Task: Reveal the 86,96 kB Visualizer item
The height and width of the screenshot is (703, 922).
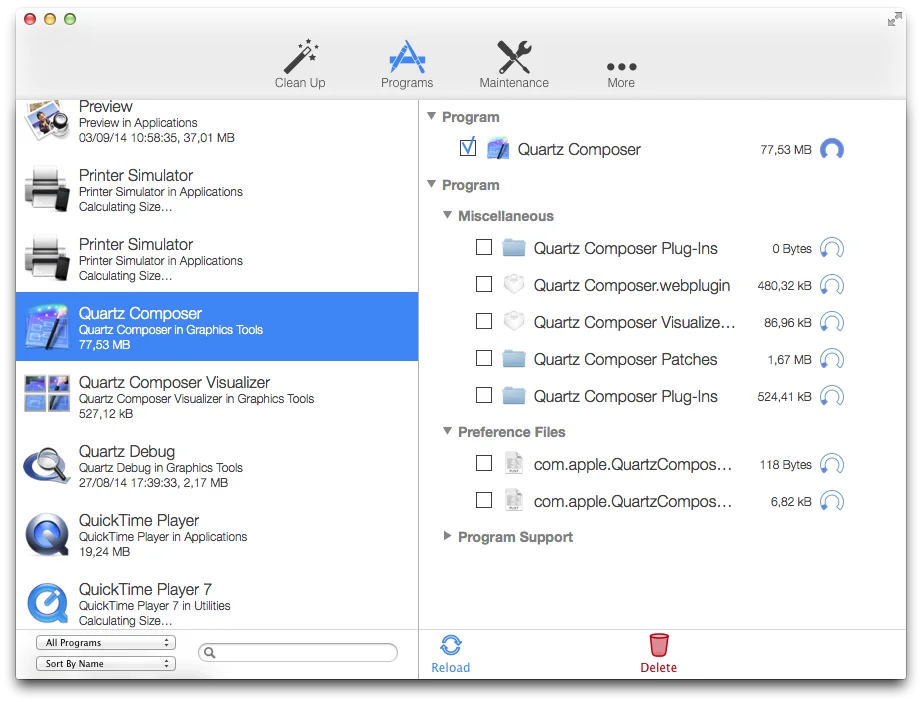Action: (832, 322)
